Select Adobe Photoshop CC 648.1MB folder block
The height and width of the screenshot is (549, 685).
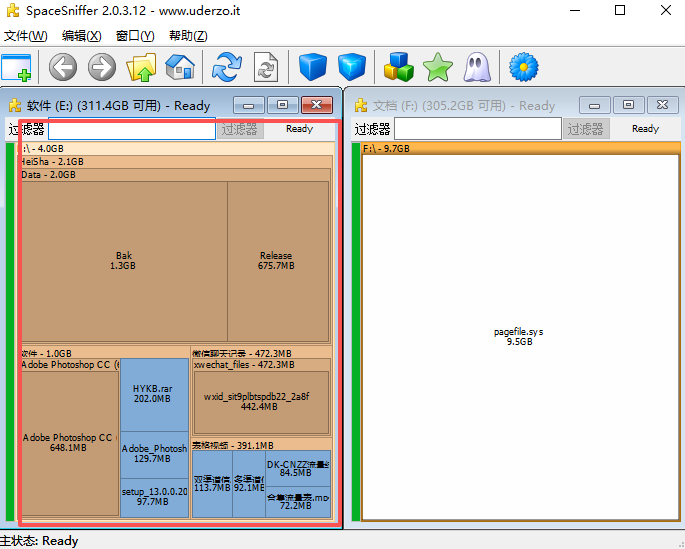pos(70,443)
